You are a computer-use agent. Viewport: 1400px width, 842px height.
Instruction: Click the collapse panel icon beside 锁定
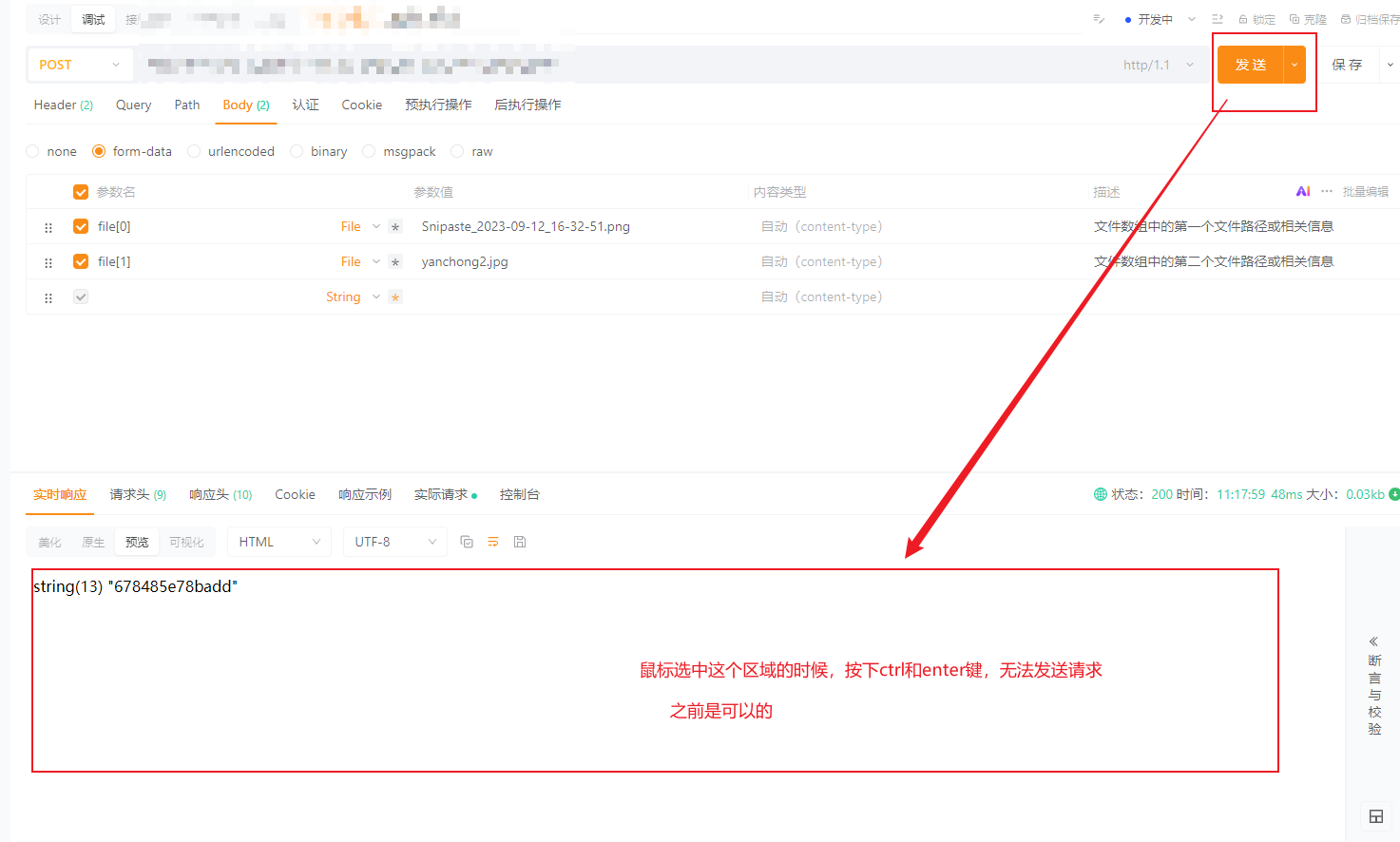pos(1218,19)
